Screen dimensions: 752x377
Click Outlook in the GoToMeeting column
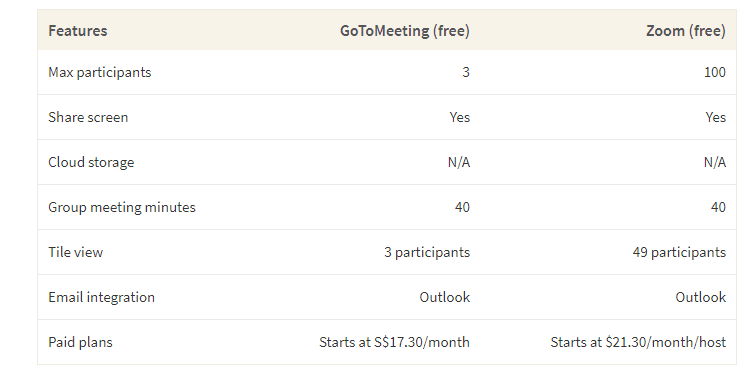445,297
